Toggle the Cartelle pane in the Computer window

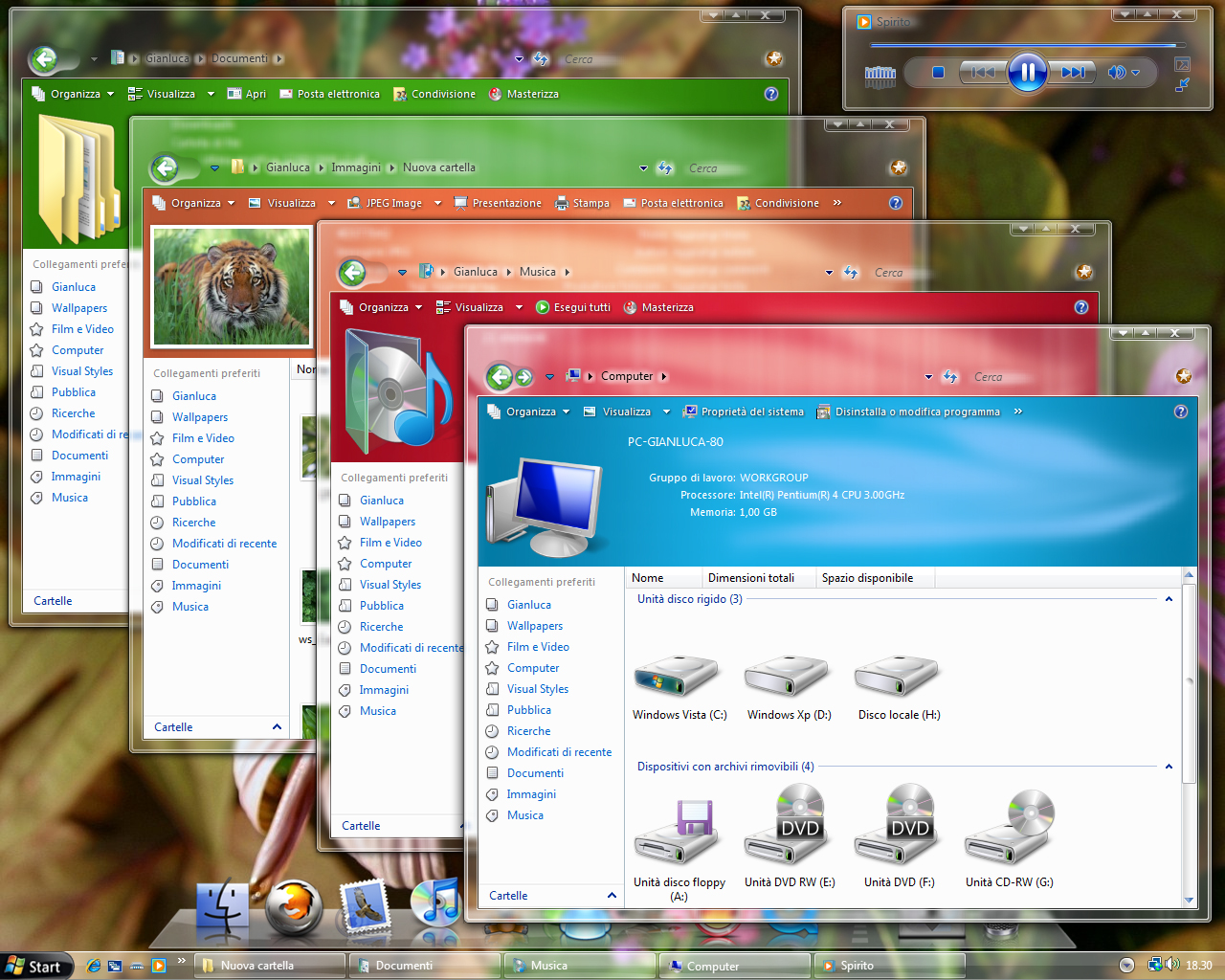coord(552,896)
